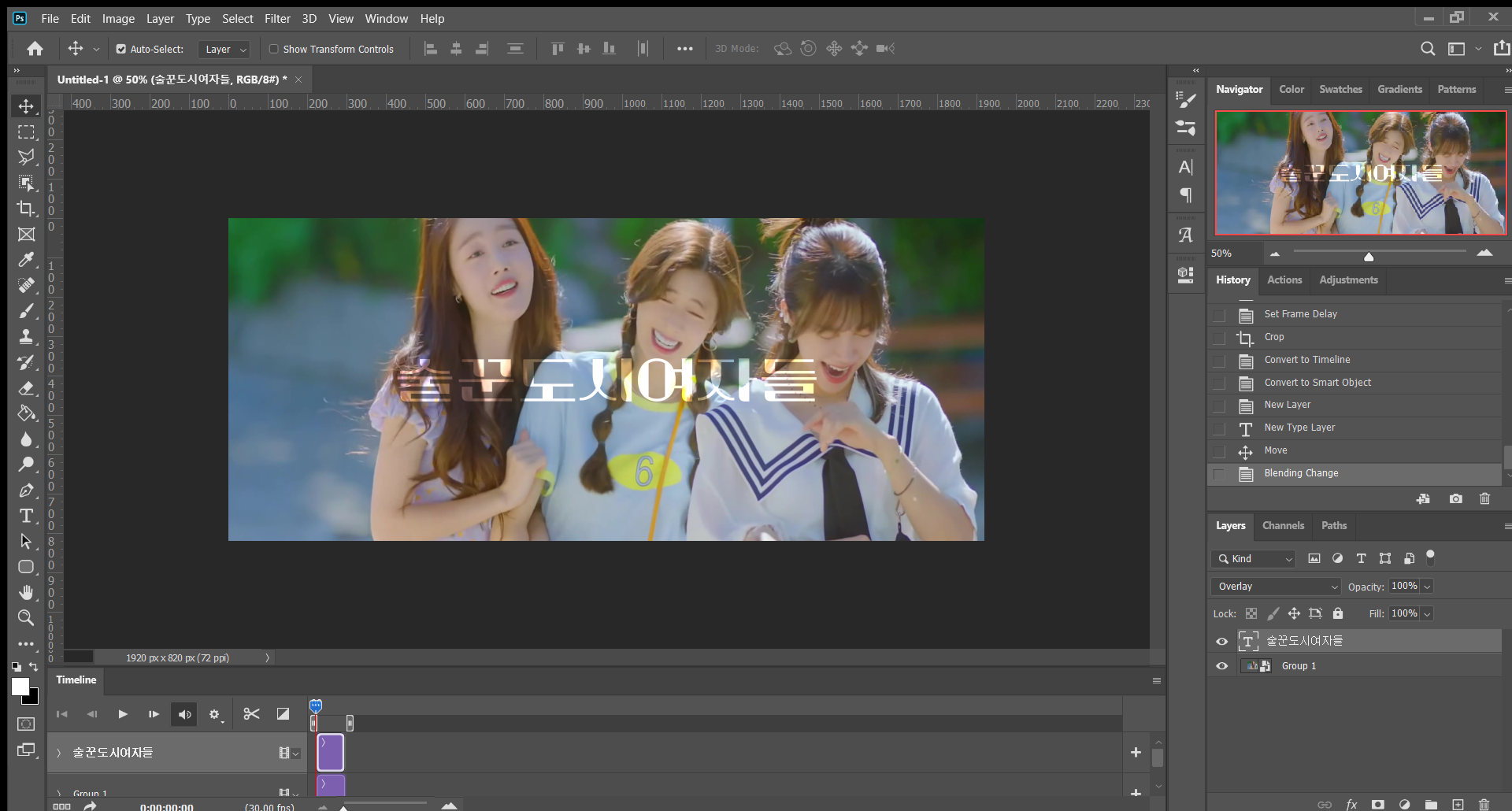This screenshot has width=1512, height=811.
Task: Select the Lasso tool
Action: (x=26, y=157)
